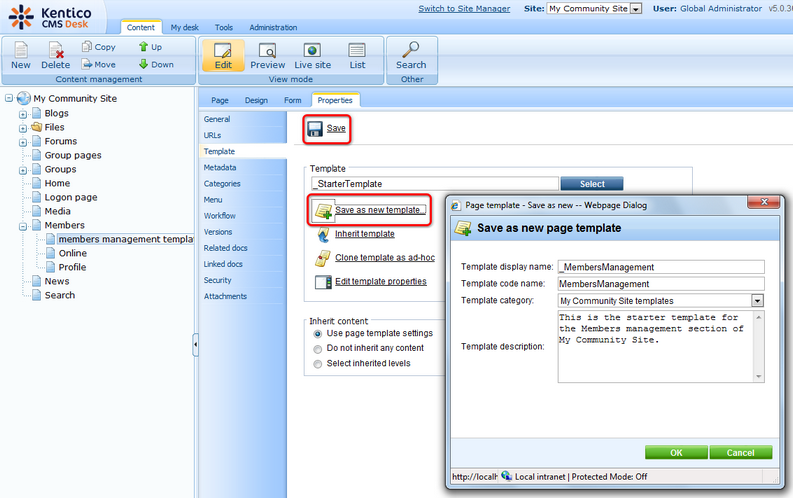The height and width of the screenshot is (498, 793).
Task: Click the Delete document icon
Action: click(x=55, y=51)
